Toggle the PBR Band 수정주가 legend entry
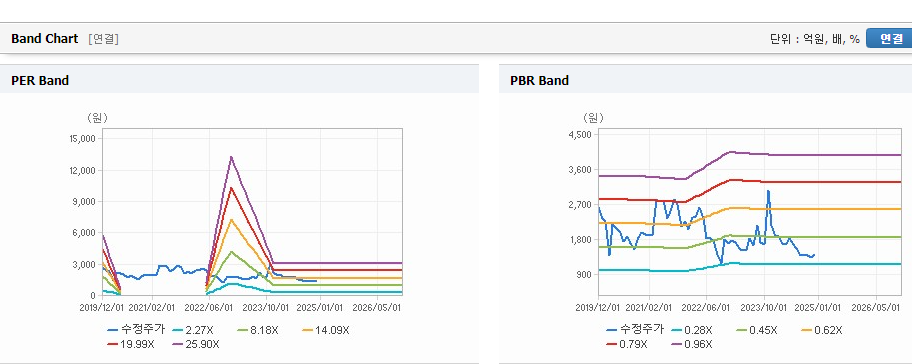The height and width of the screenshot is (364, 912). pyautogui.click(x=635, y=330)
